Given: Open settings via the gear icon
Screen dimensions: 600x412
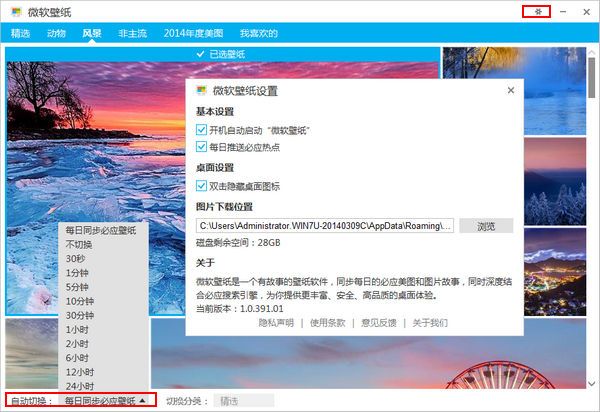Looking at the screenshot, I should [x=538, y=12].
